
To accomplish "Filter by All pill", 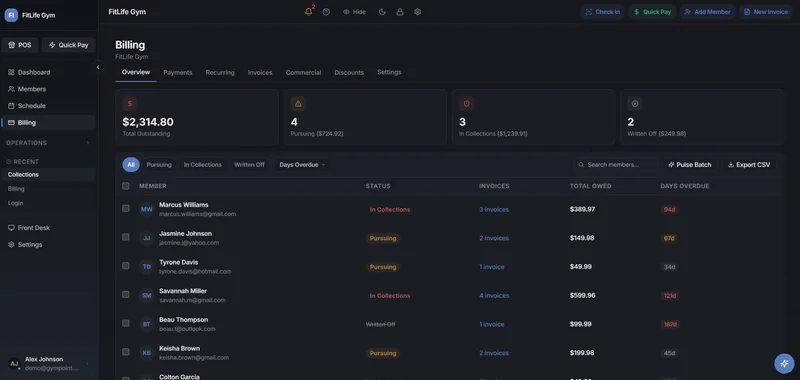I will pyautogui.click(x=131, y=165).
